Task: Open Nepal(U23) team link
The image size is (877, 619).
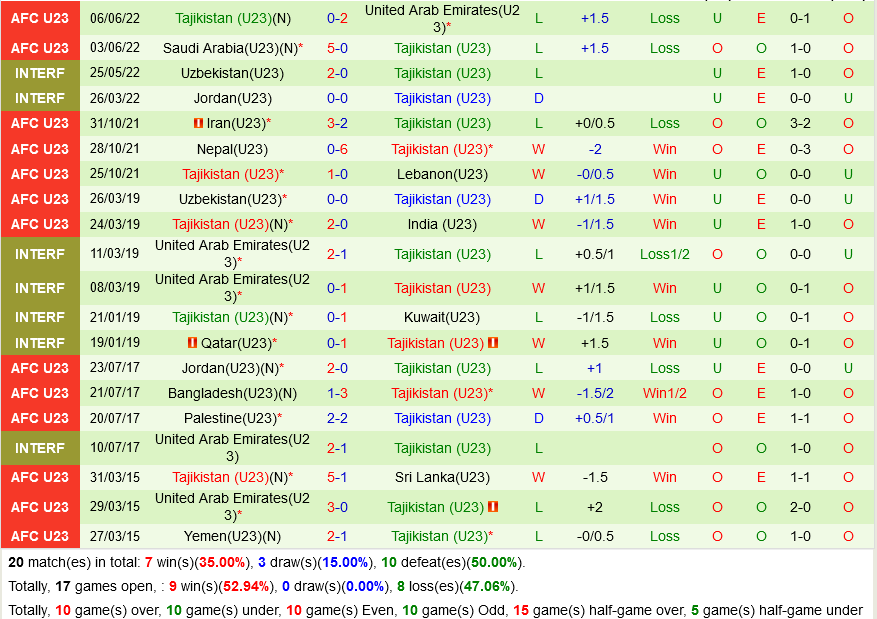Action: click(x=232, y=149)
